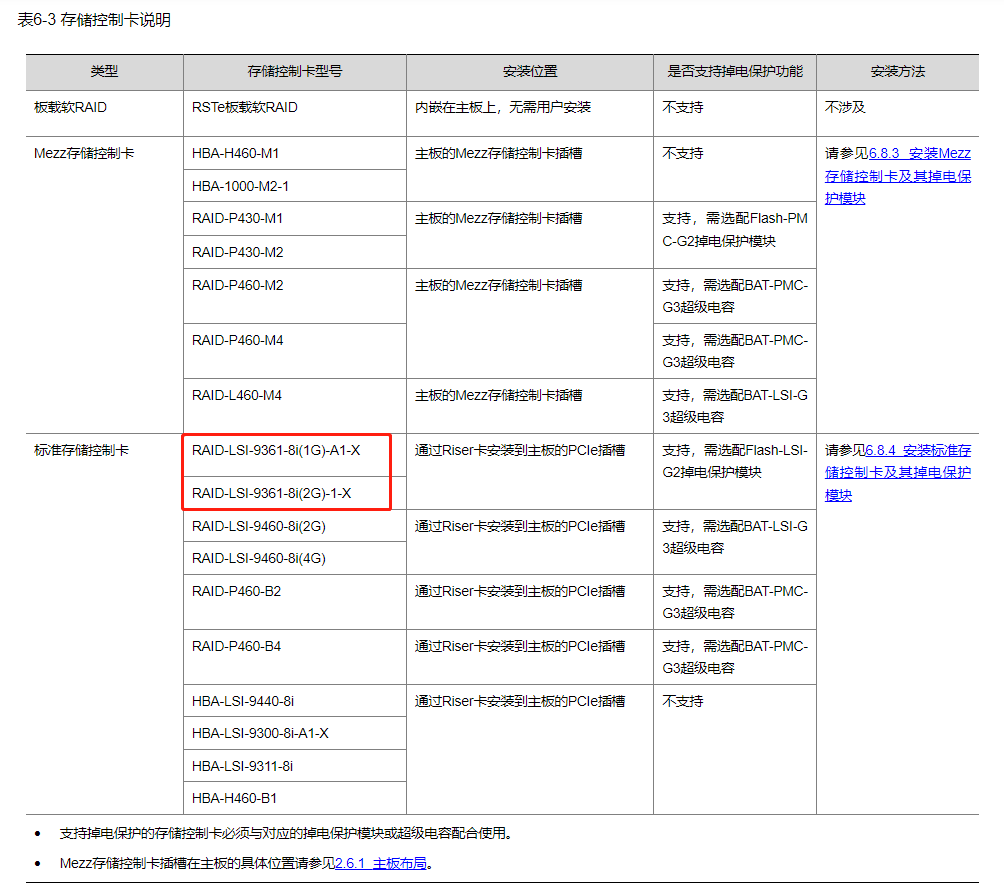
Task: Click the note starting 支持掉电保护的存储控制卡
Action: pos(285,833)
